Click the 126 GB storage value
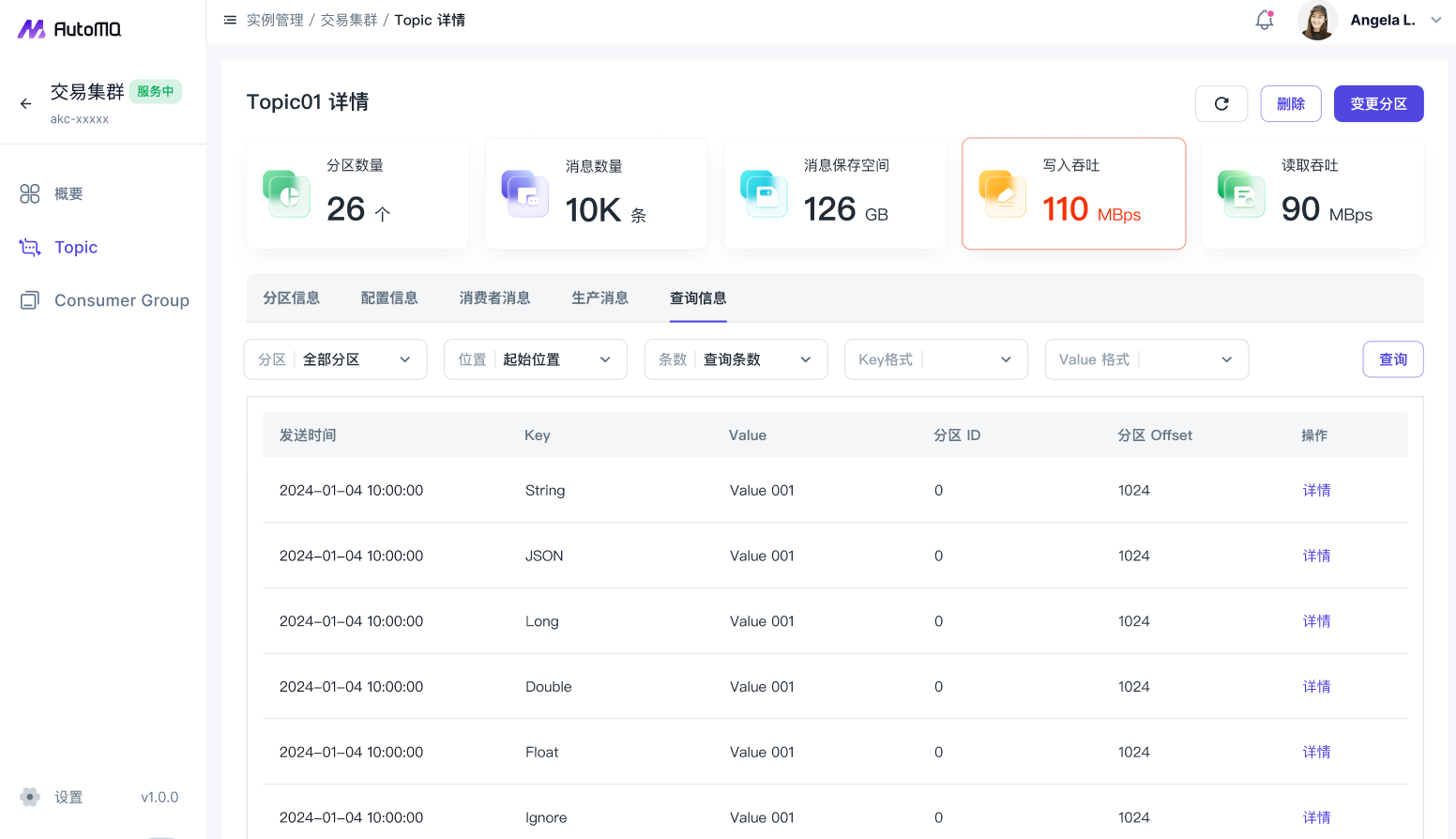The height and width of the screenshot is (839, 1456). (x=846, y=209)
